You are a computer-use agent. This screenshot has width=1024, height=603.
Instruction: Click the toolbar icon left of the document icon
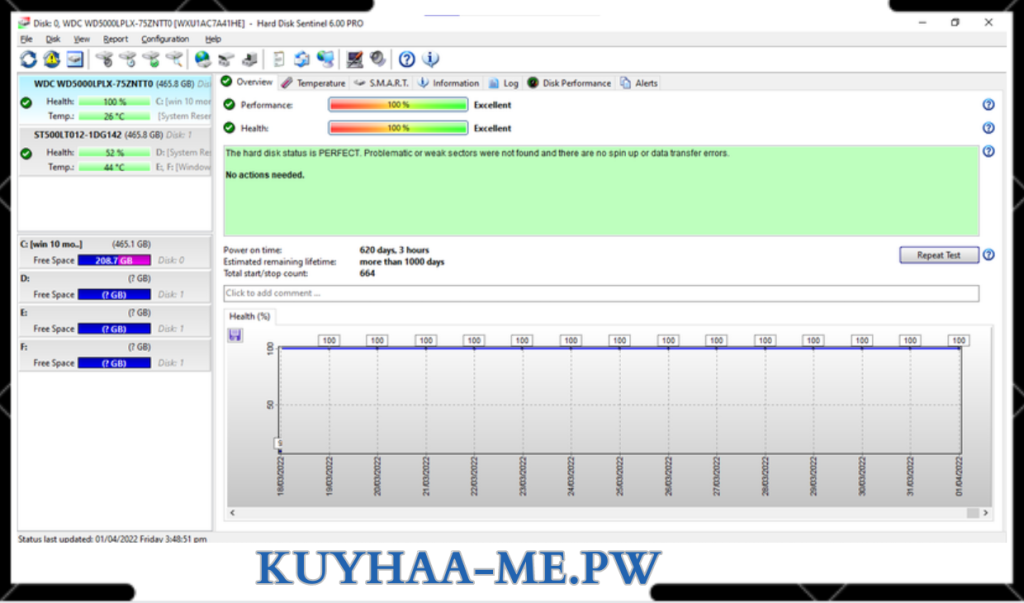(x=249, y=59)
